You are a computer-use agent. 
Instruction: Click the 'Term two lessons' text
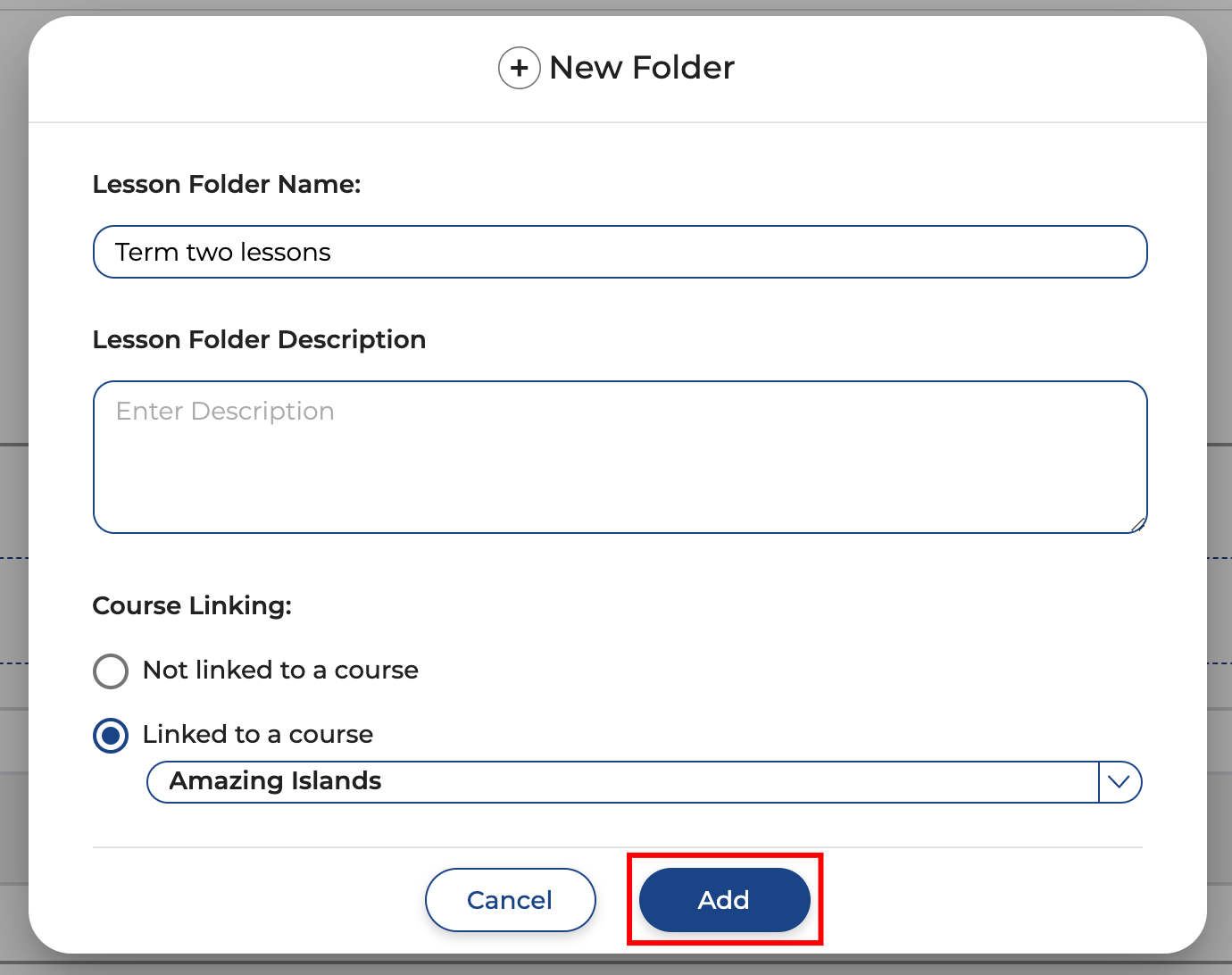[x=223, y=253]
